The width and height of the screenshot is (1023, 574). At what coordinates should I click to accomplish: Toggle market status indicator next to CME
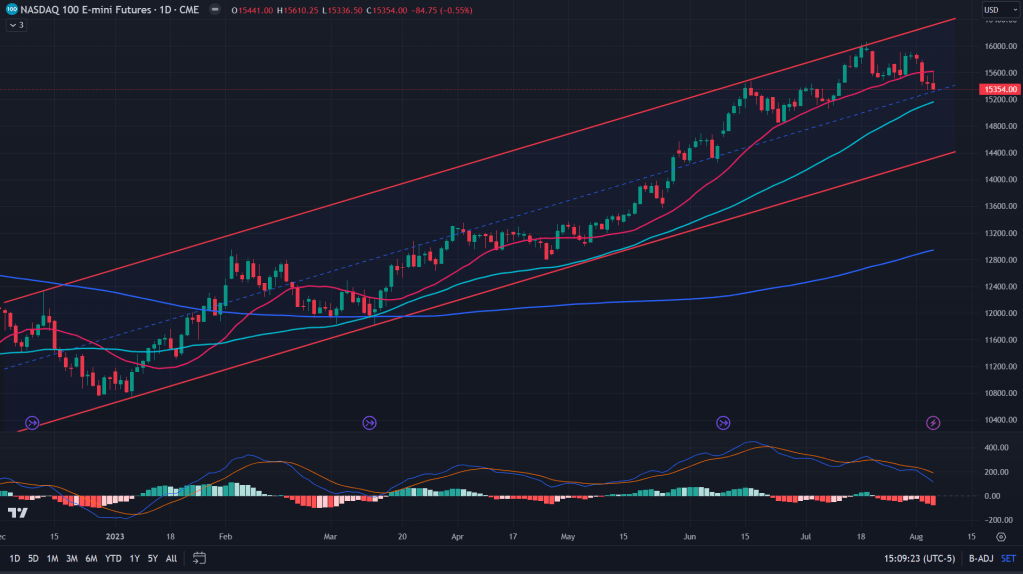213,10
